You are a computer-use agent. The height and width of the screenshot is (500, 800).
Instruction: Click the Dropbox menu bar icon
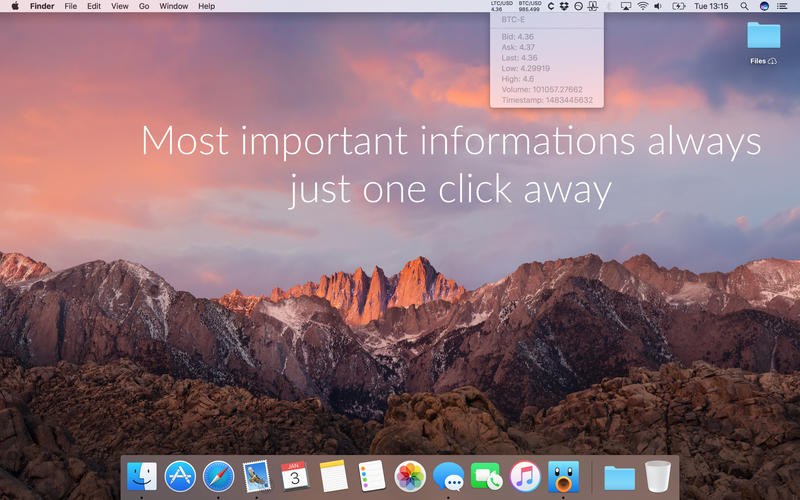coord(564,6)
